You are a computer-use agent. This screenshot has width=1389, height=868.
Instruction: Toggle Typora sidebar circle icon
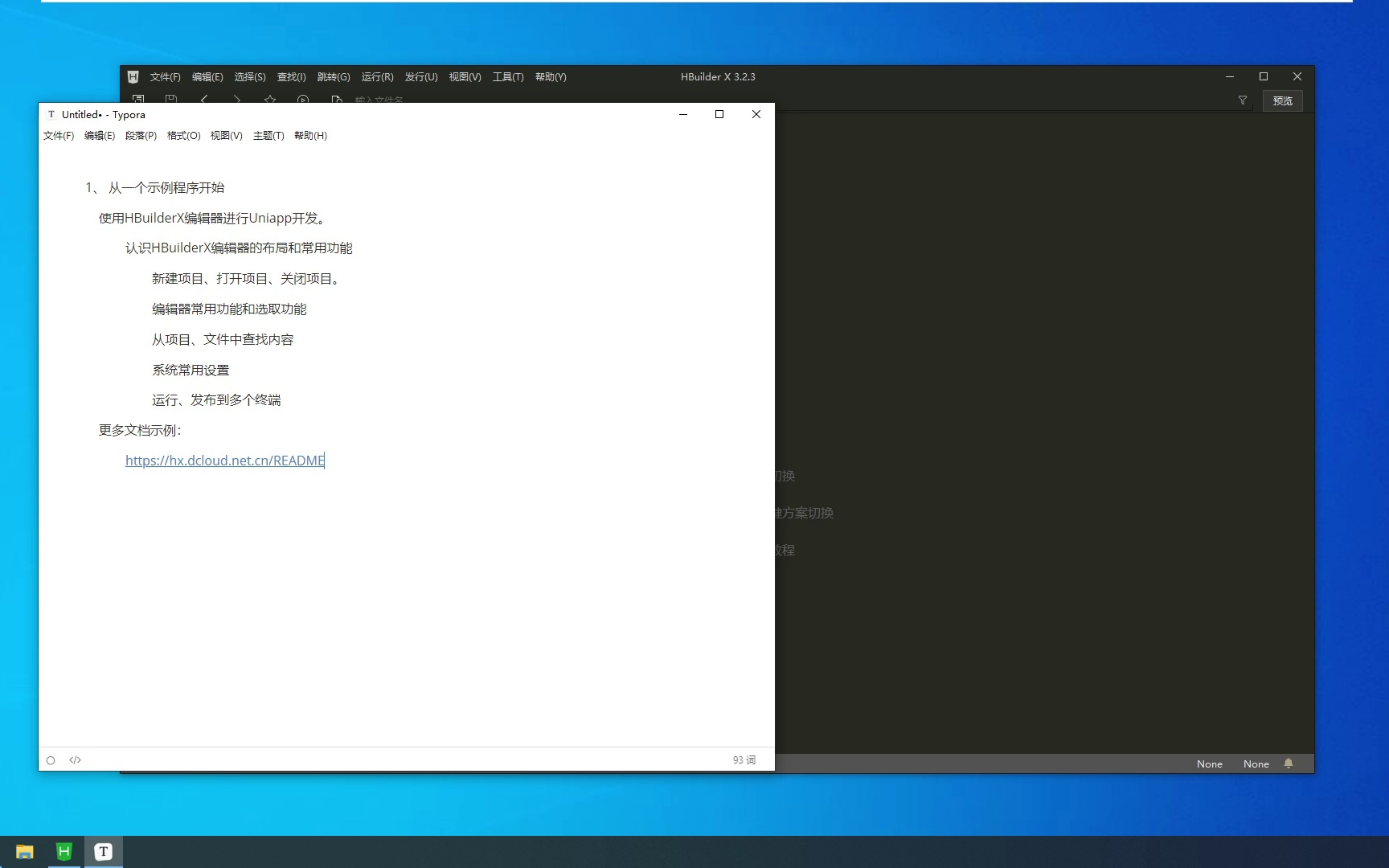pos(51,760)
